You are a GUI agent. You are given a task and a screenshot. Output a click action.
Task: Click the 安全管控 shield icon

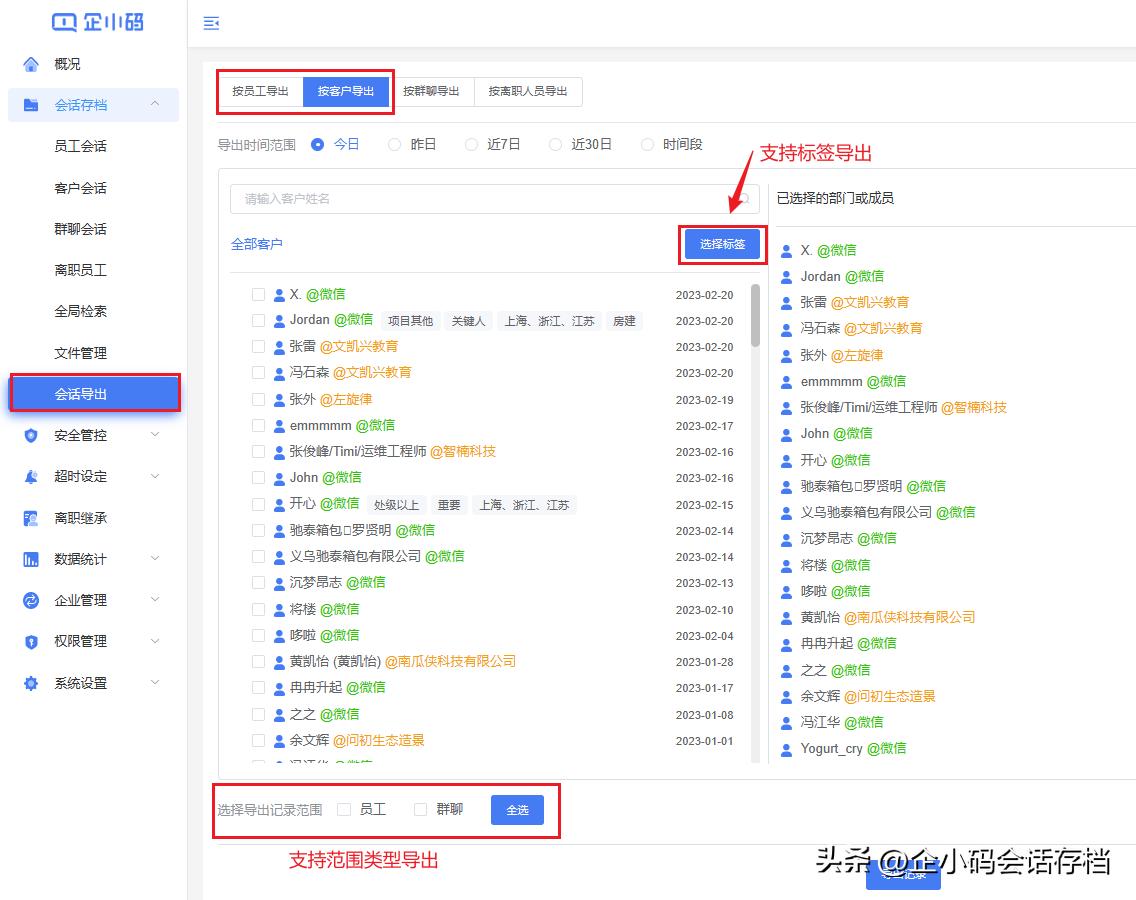pos(30,435)
